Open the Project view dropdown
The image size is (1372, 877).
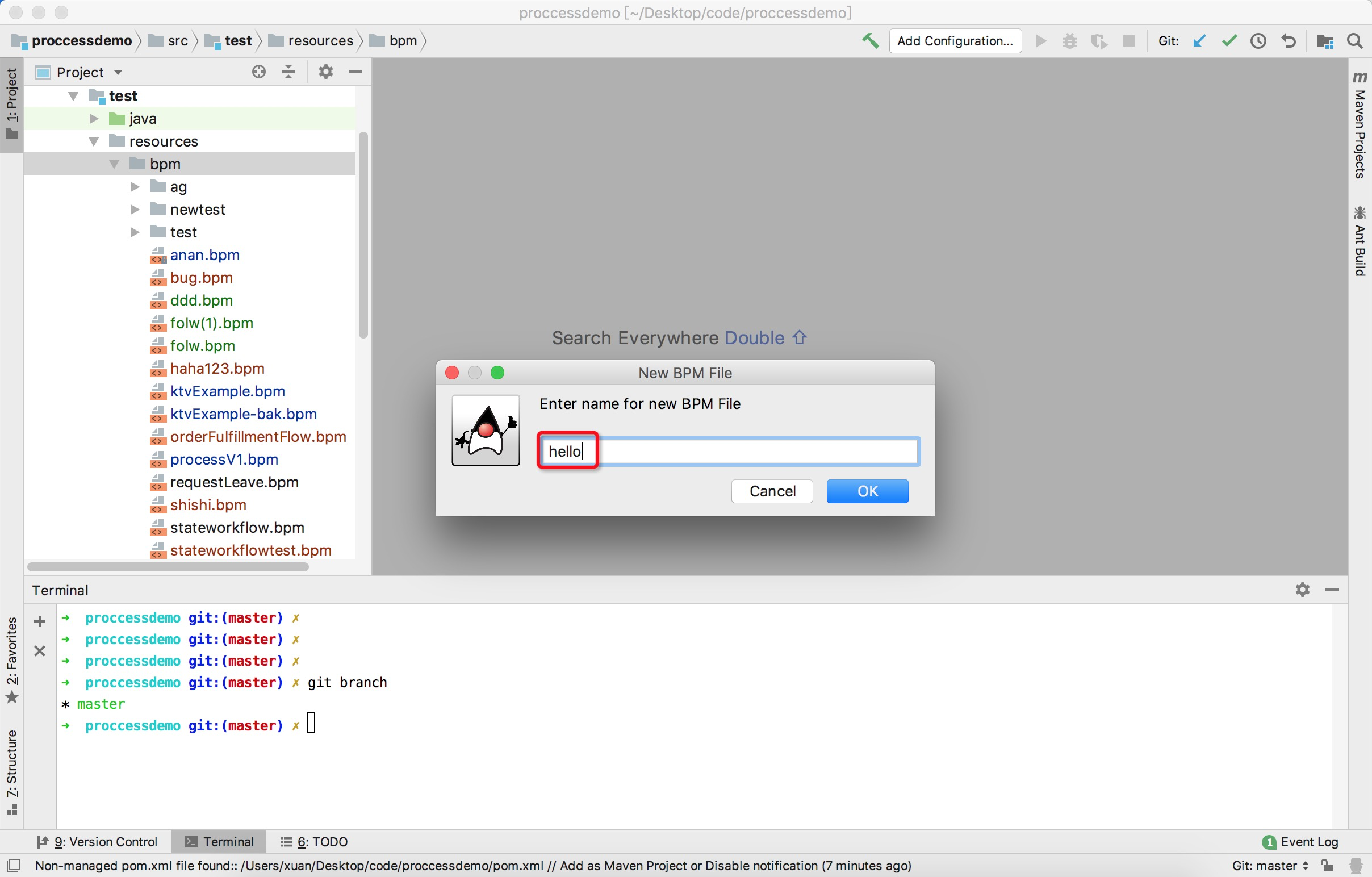[118, 72]
